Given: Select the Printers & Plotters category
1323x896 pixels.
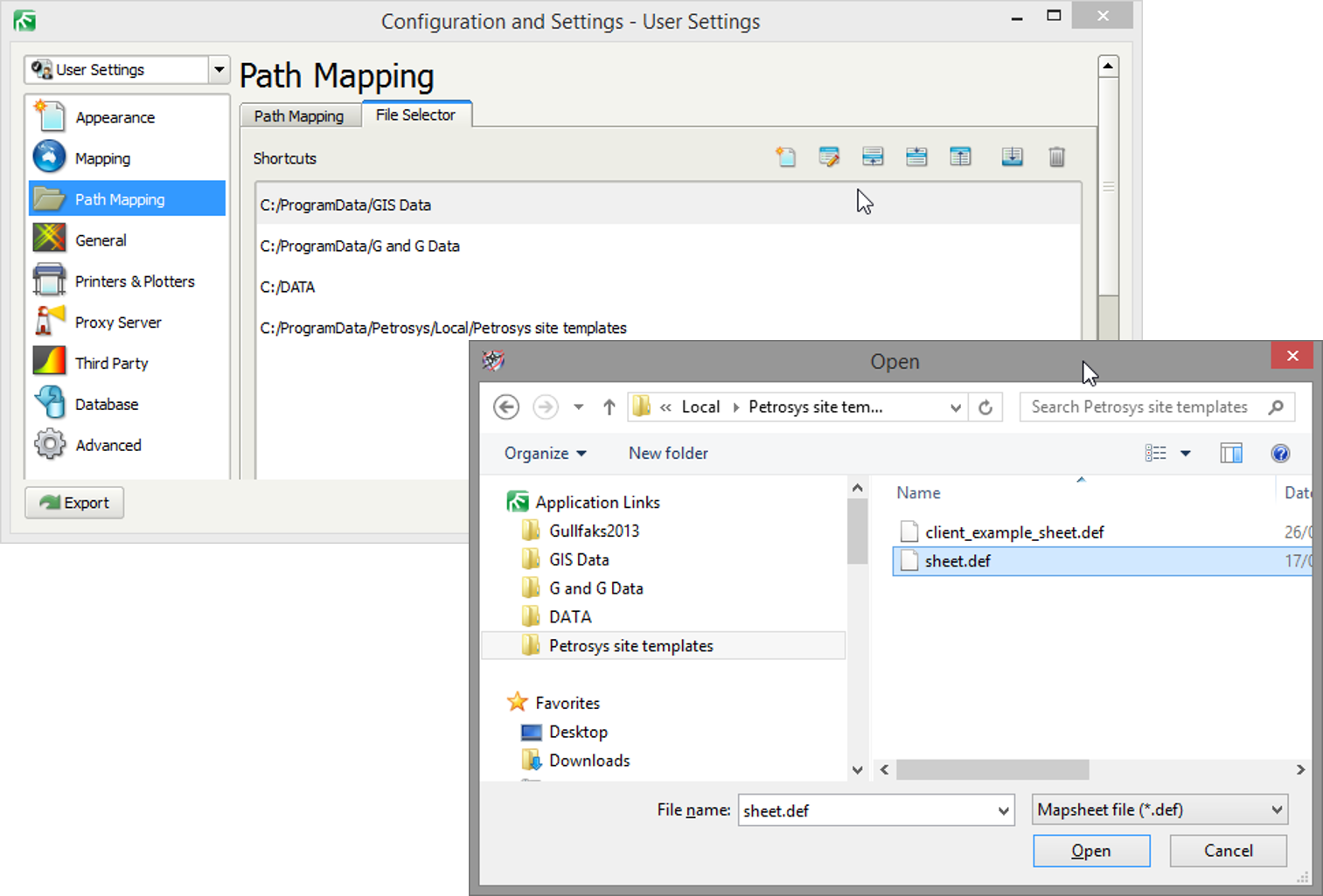Looking at the screenshot, I should [135, 281].
